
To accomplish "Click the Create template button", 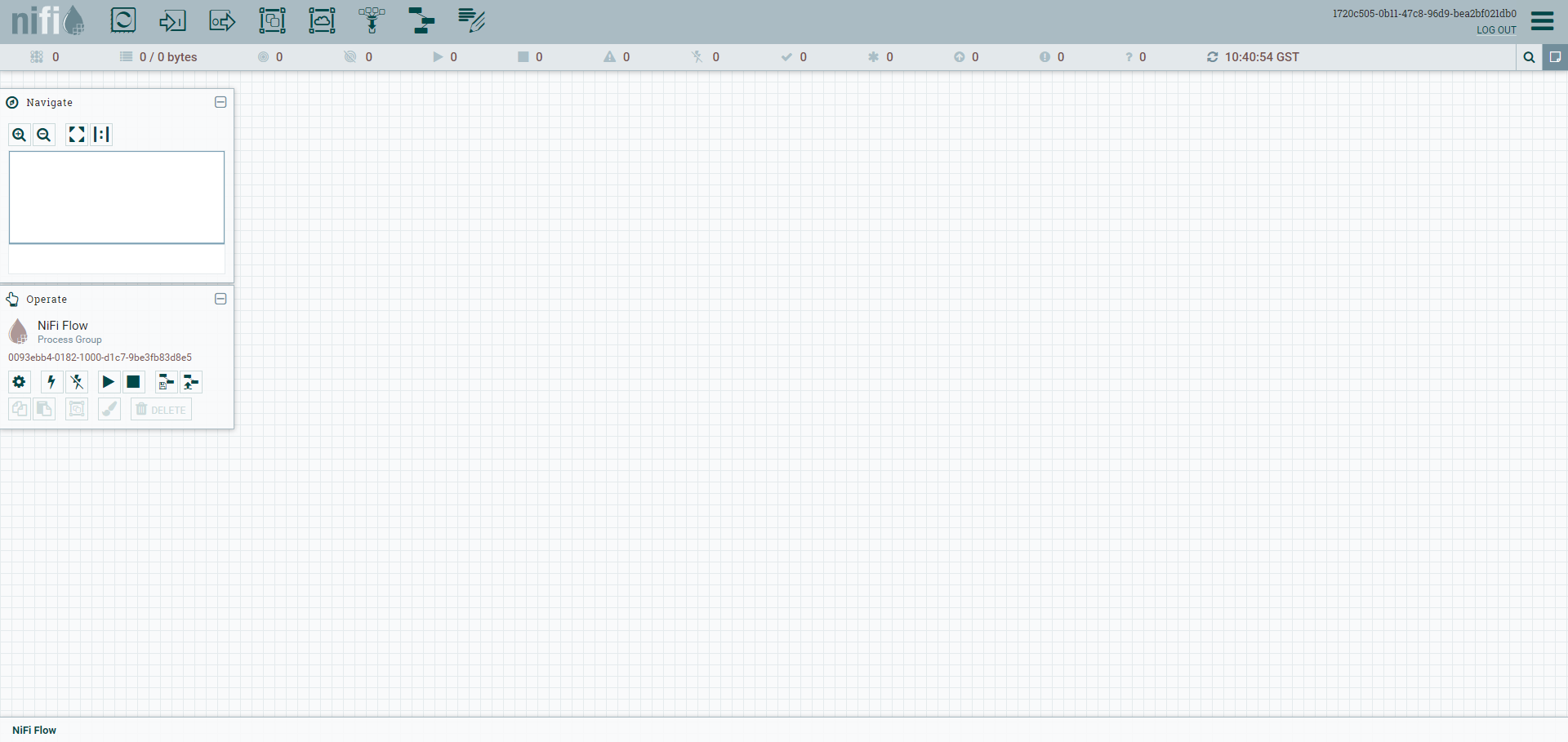I will click(x=166, y=382).
